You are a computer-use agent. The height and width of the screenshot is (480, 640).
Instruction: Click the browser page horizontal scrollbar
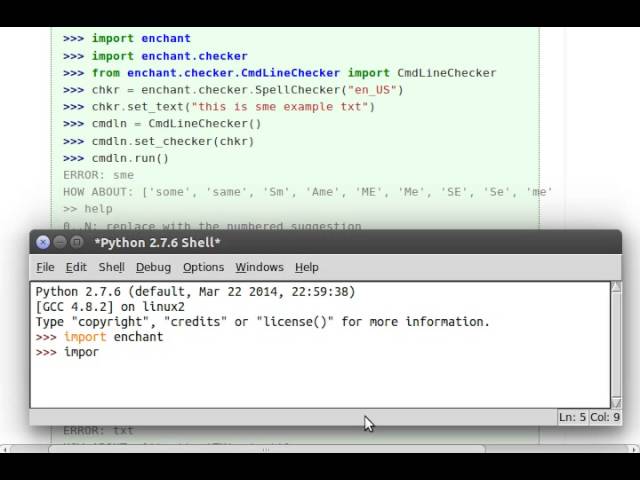click(267, 449)
